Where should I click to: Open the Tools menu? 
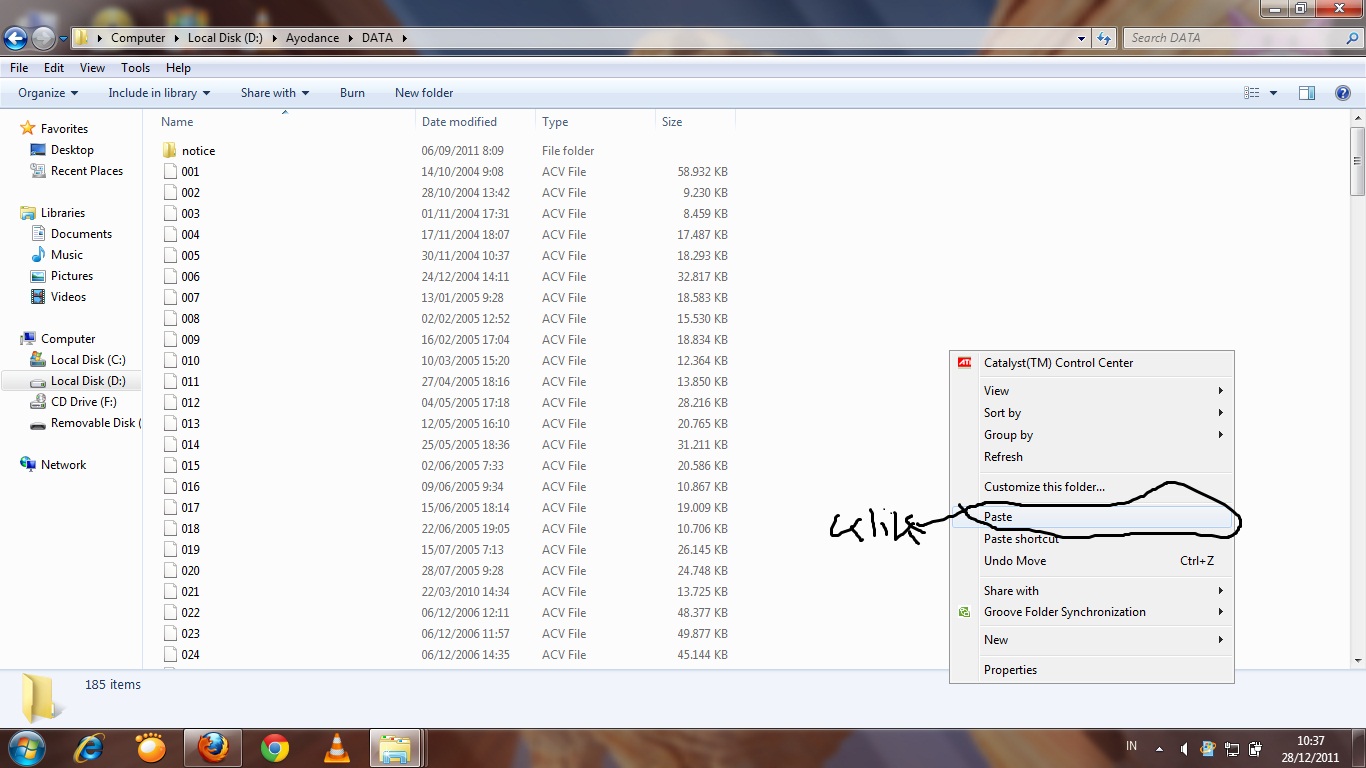[135, 68]
